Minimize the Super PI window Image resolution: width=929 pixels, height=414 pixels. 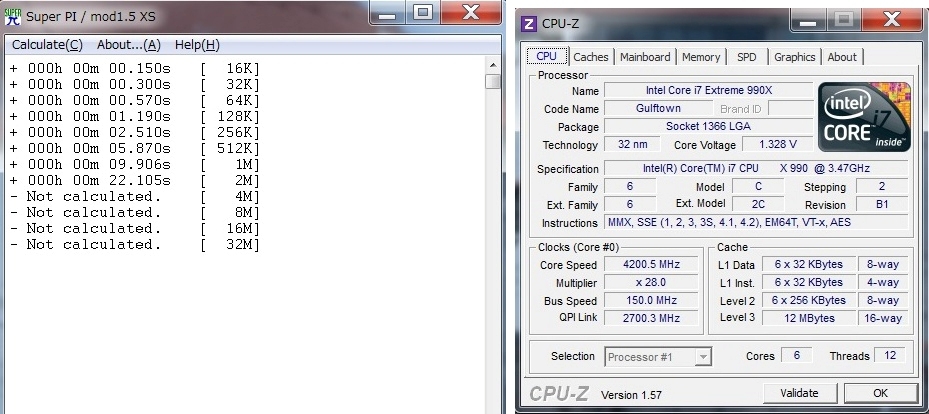tap(387, 13)
